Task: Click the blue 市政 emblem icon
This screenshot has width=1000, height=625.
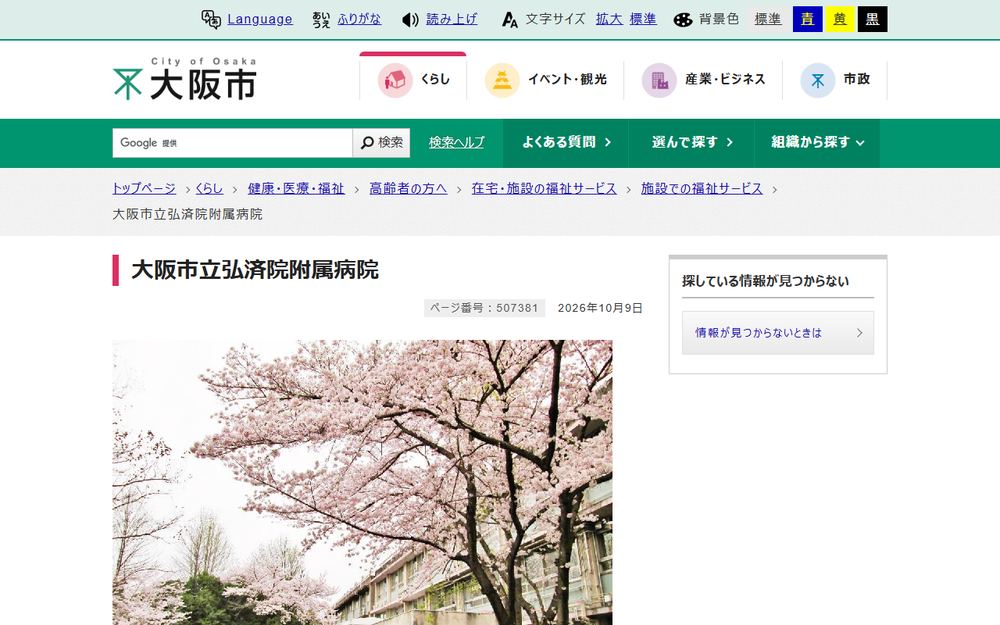Action: click(818, 80)
